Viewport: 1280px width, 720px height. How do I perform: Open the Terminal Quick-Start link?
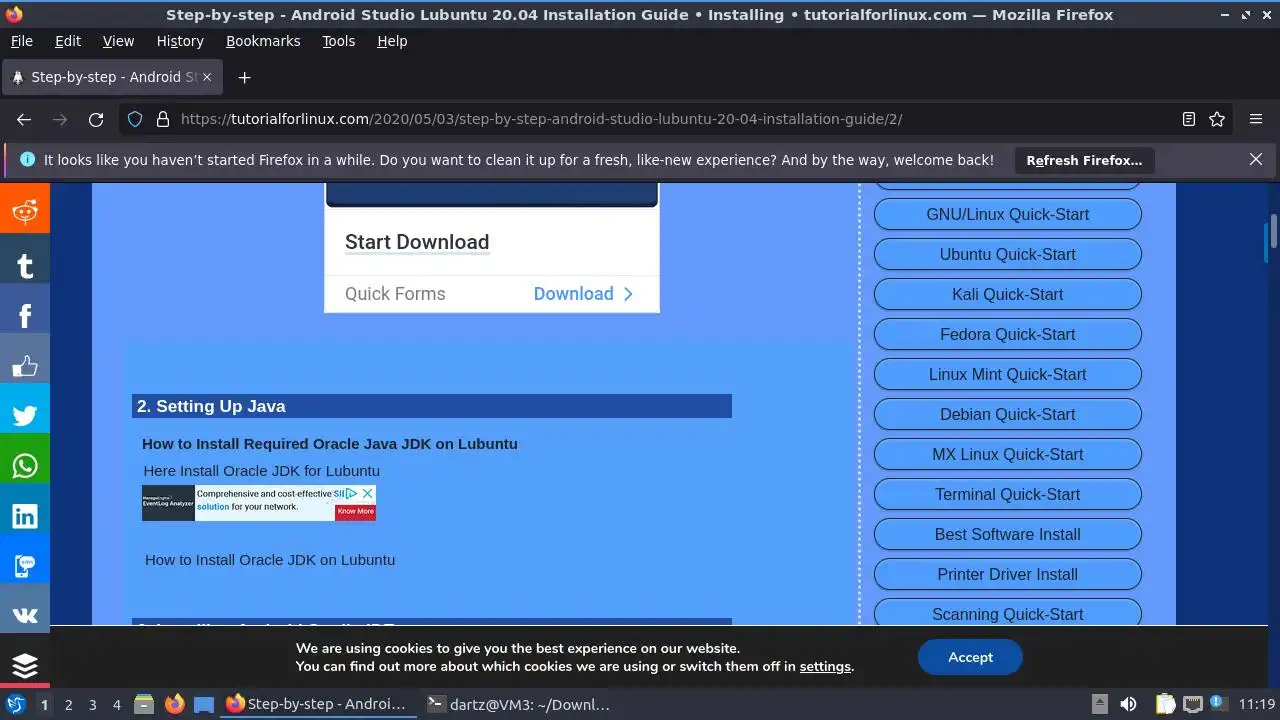coord(1007,494)
